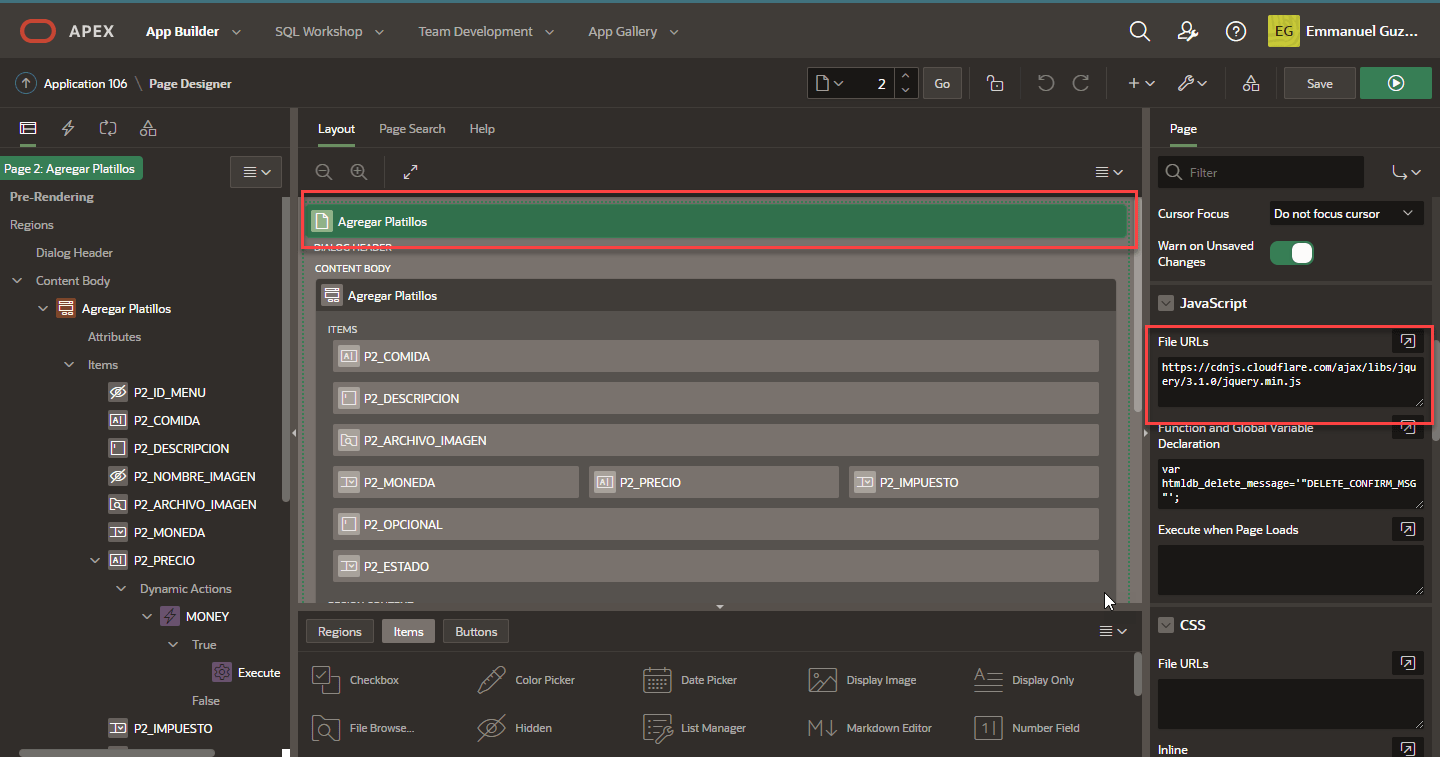Open the Create plus menu

pos(1141,84)
